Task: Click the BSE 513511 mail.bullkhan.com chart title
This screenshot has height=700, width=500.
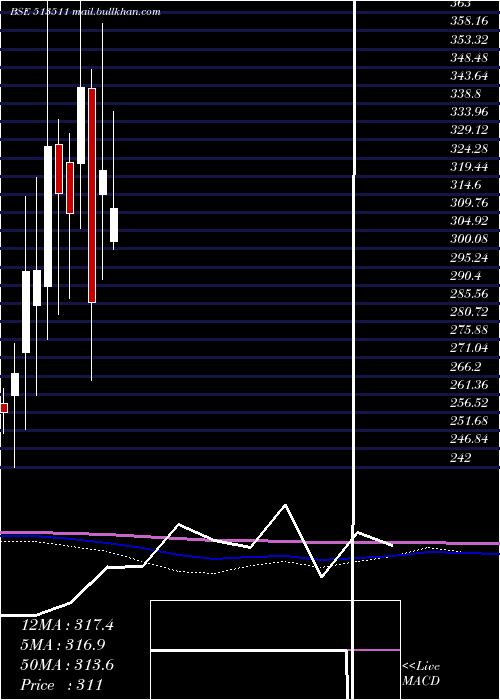Action: click(x=85, y=12)
